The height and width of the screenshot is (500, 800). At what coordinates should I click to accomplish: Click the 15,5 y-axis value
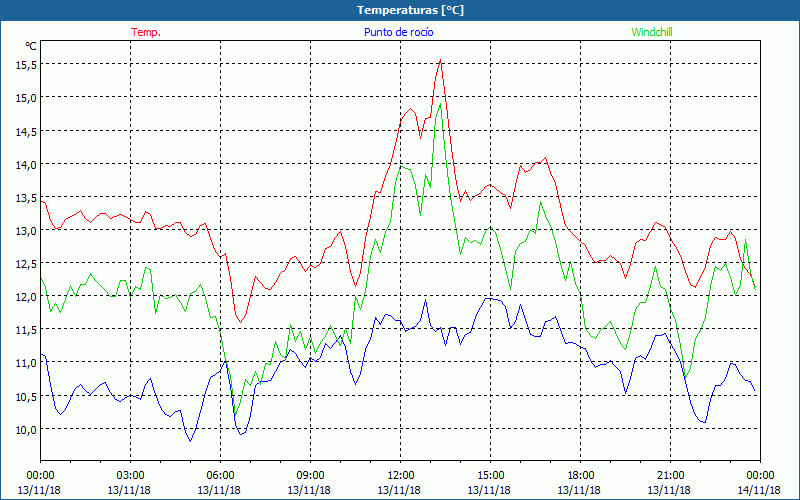pos(27,64)
